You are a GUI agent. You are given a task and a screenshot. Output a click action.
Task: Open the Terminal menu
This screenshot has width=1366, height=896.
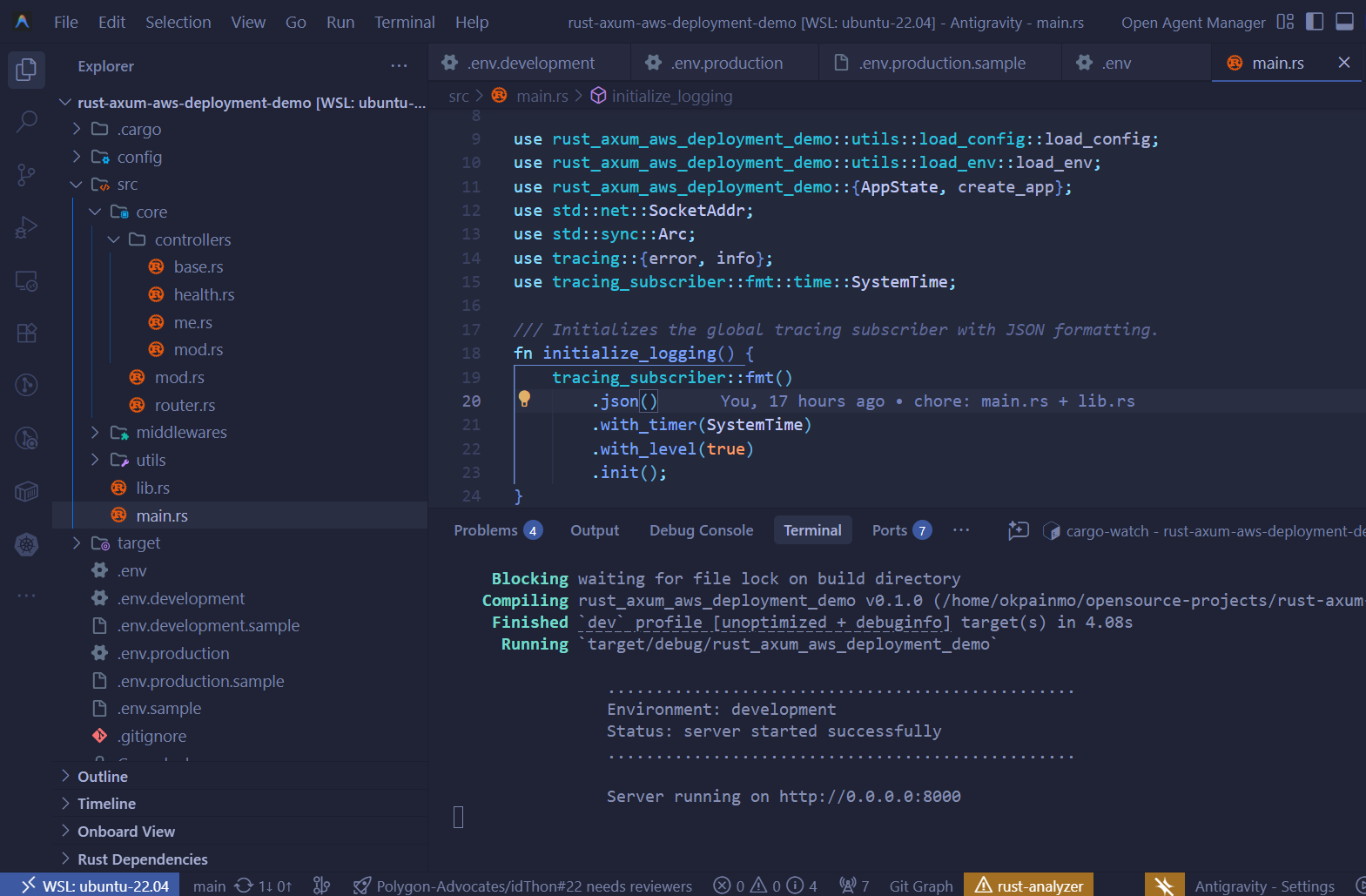(x=404, y=22)
